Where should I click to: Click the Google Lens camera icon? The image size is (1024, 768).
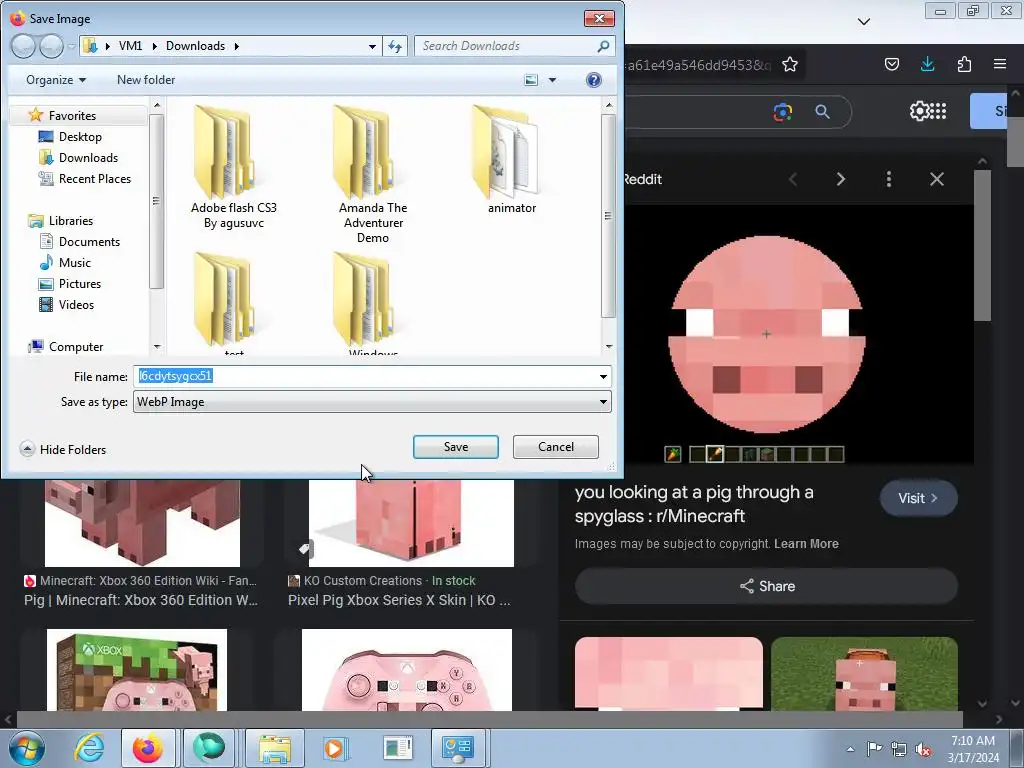(782, 112)
